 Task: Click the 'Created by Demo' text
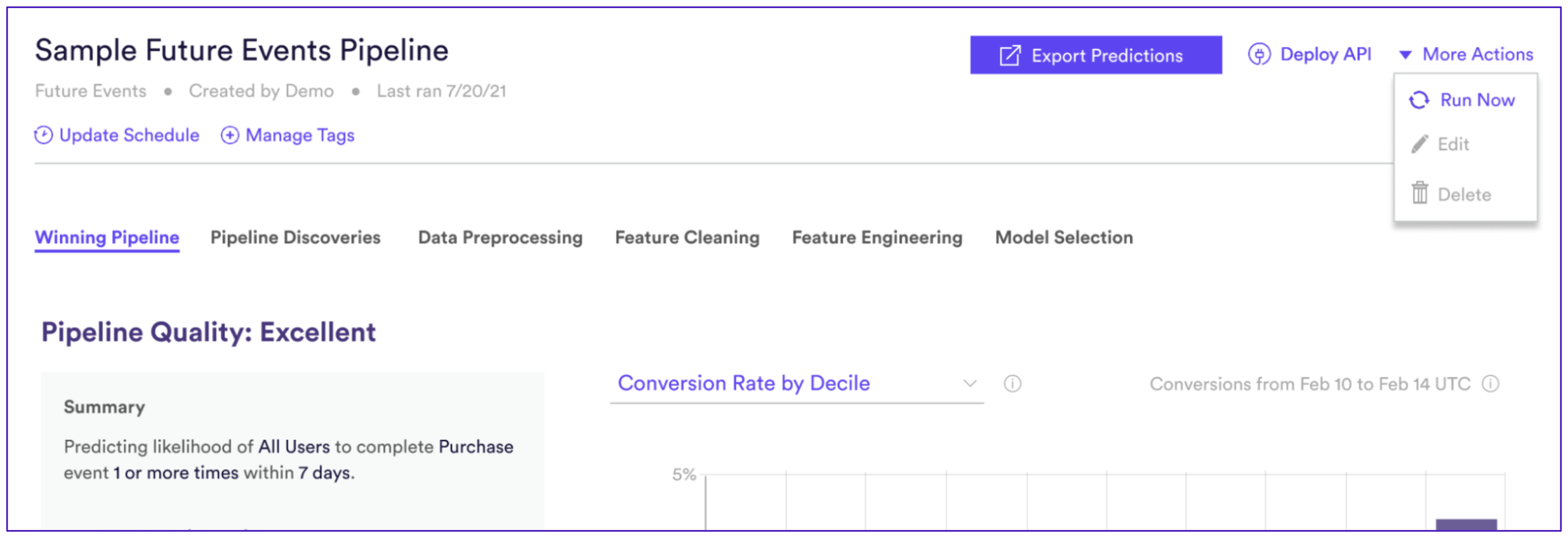261,91
